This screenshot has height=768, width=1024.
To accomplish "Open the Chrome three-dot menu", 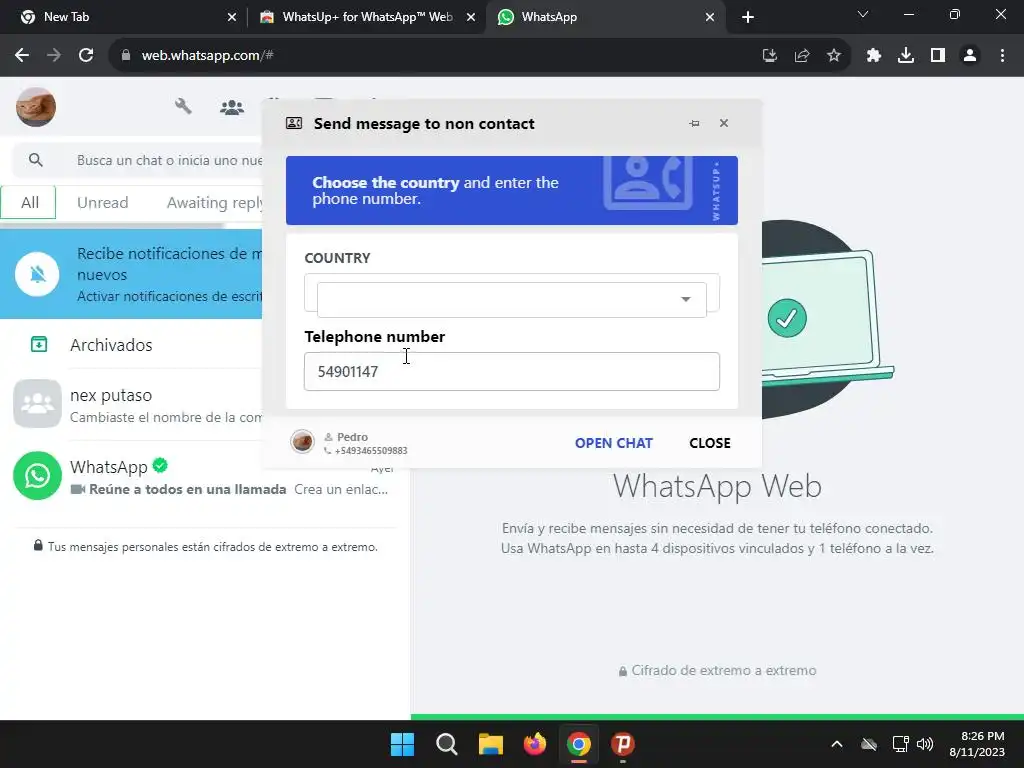I will (1002, 56).
